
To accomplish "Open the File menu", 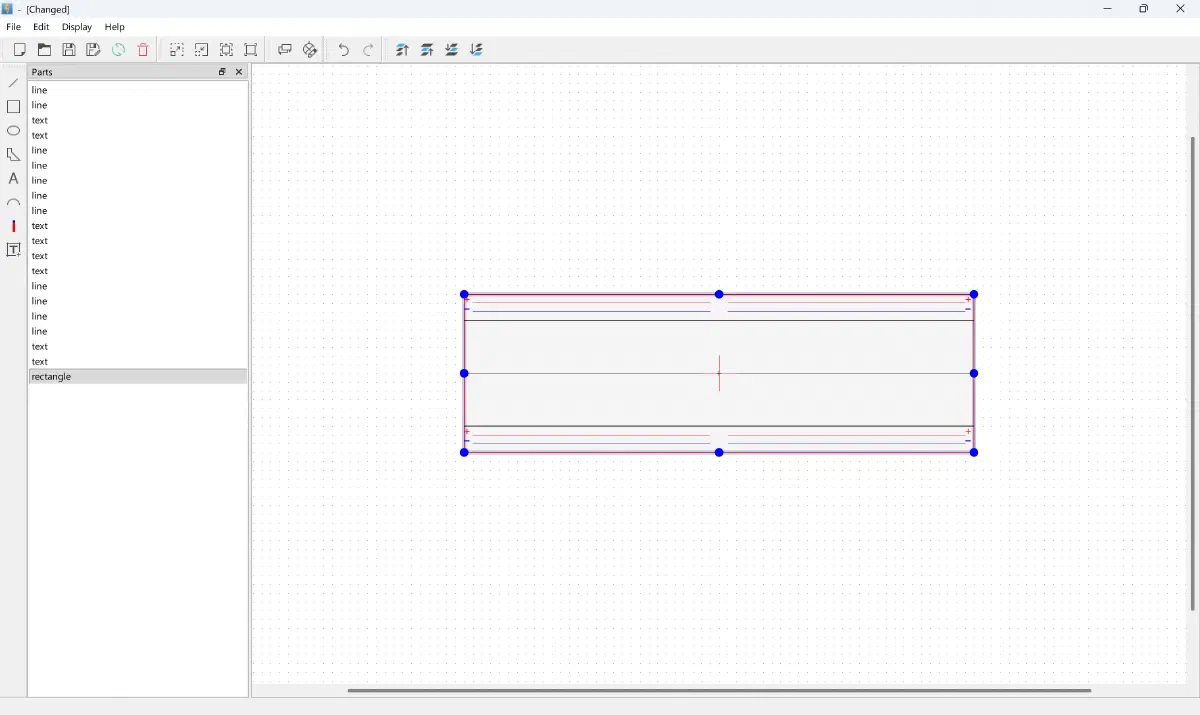I will point(13,27).
